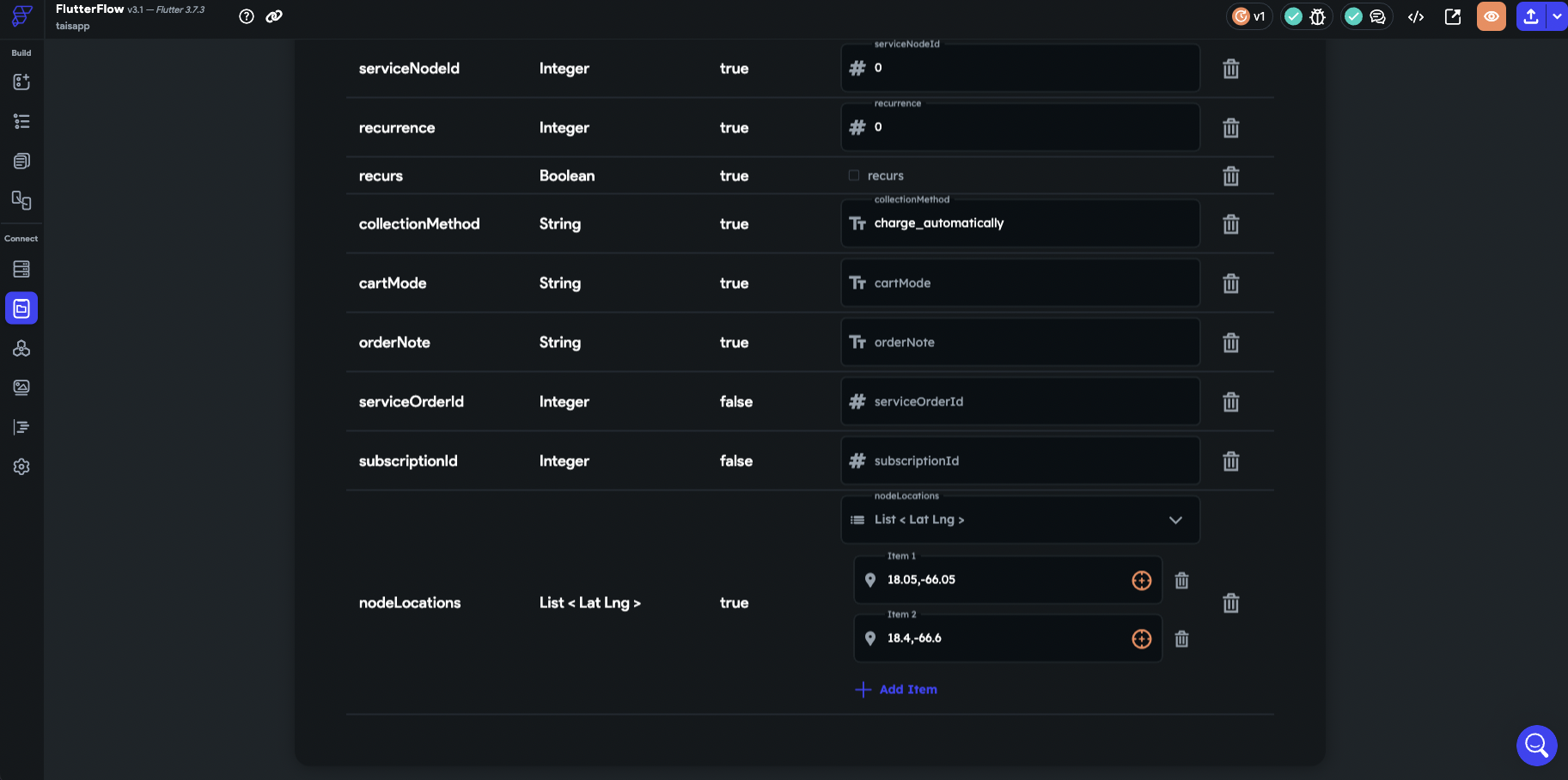This screenshot has width=1568, height=780.
Task: Delete the orderNote row
Action: coord(1231,343)
